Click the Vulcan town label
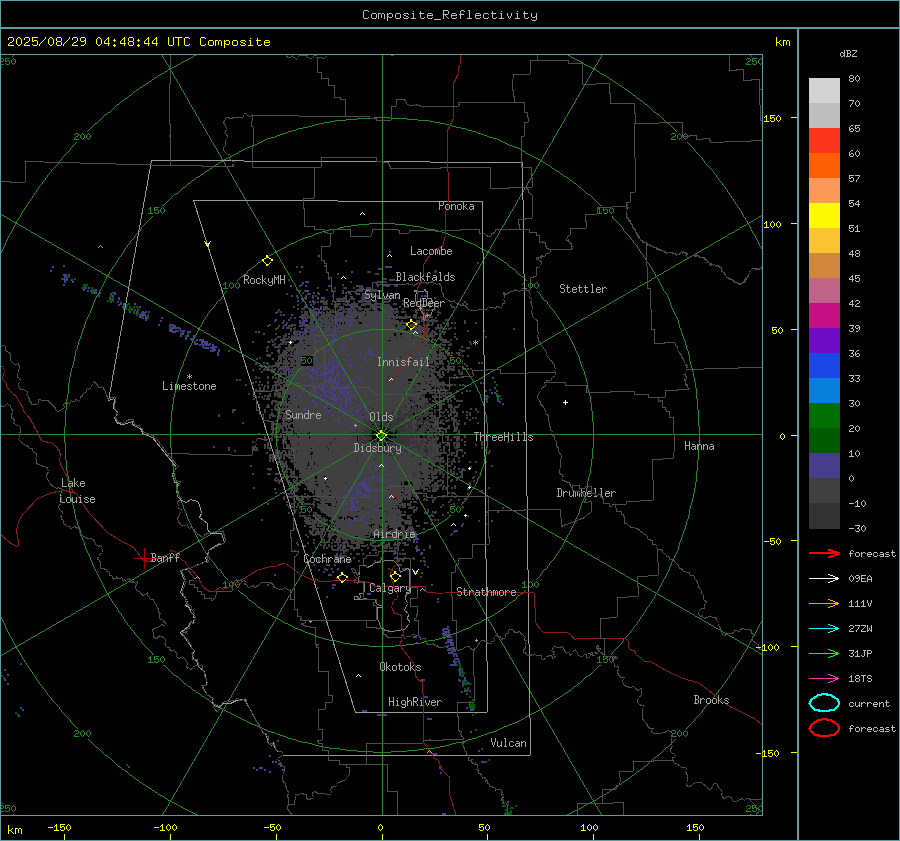The width and height of the screenshot is (900, 841). pos(508,743)
